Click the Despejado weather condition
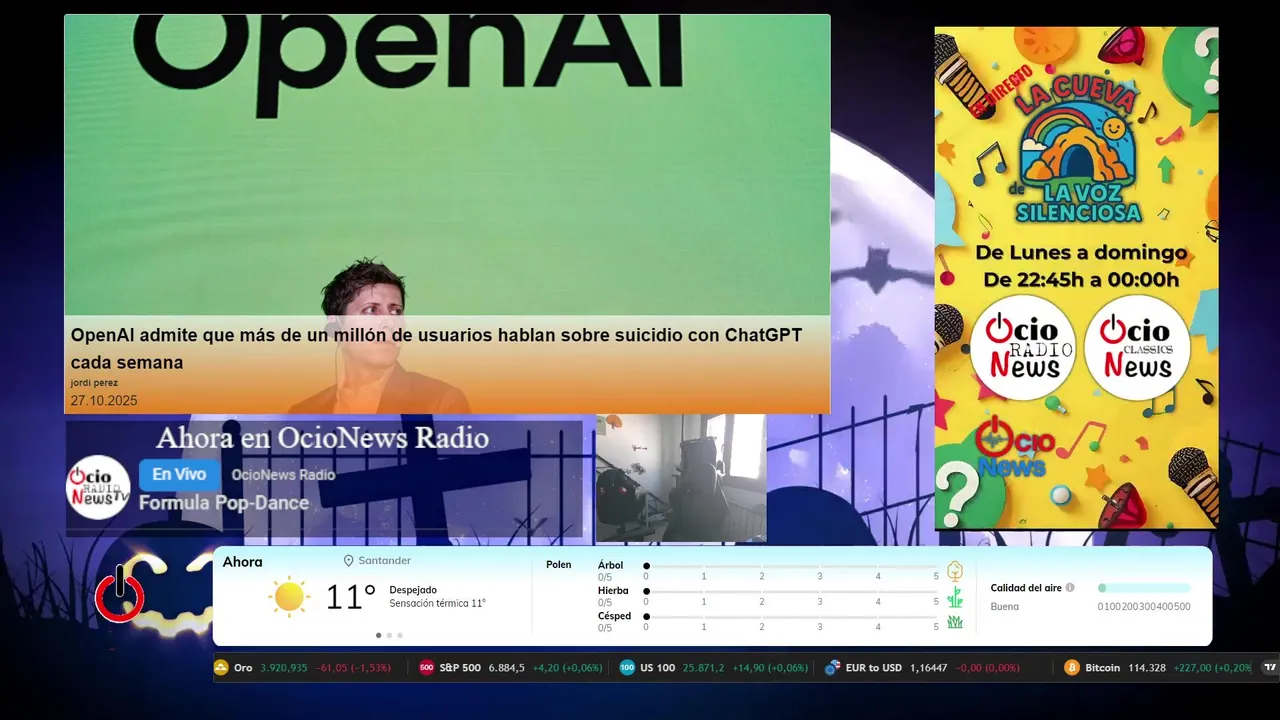The image size is (1280, 720). click(413, 590)
